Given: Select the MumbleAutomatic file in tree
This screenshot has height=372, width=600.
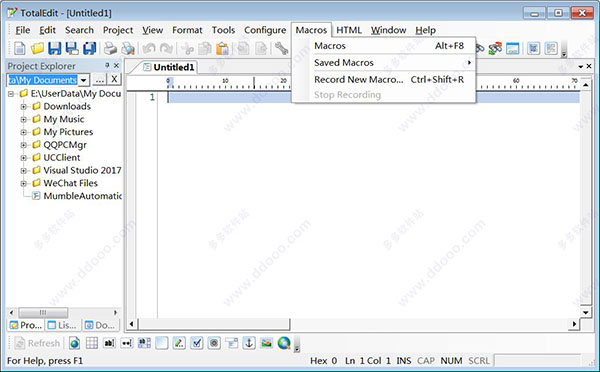Looking at the screenshot, I should 82,196.
